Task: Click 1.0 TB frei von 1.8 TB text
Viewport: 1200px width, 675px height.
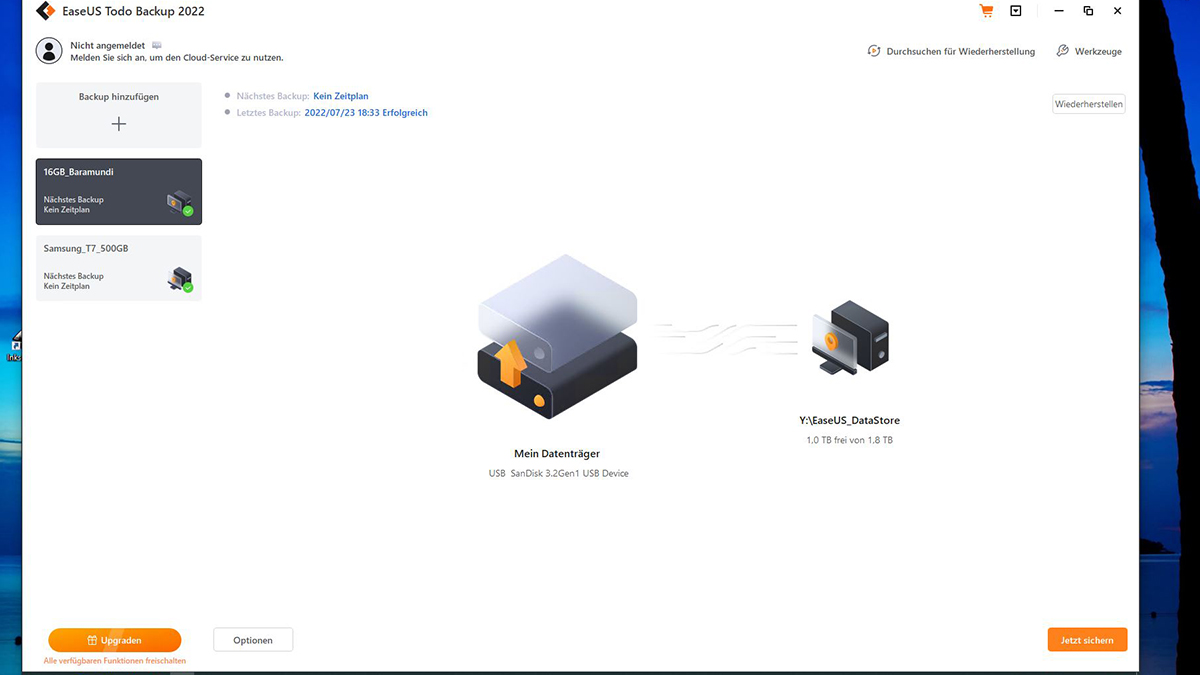Action: pos(850,440)
